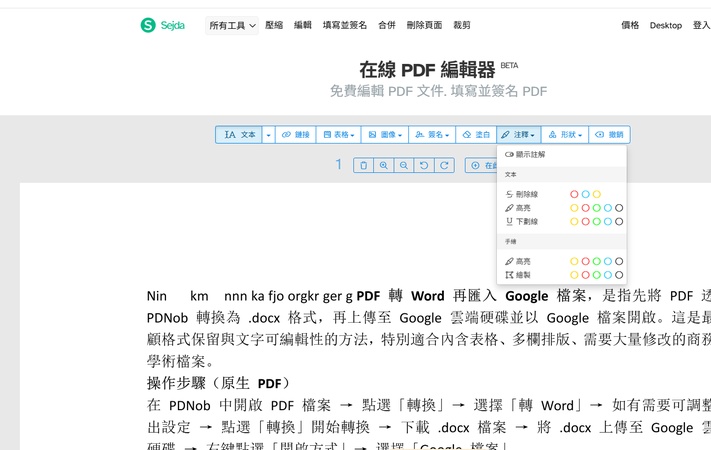Pick black for text 高亮 highlight

click(x=619, y=208)
